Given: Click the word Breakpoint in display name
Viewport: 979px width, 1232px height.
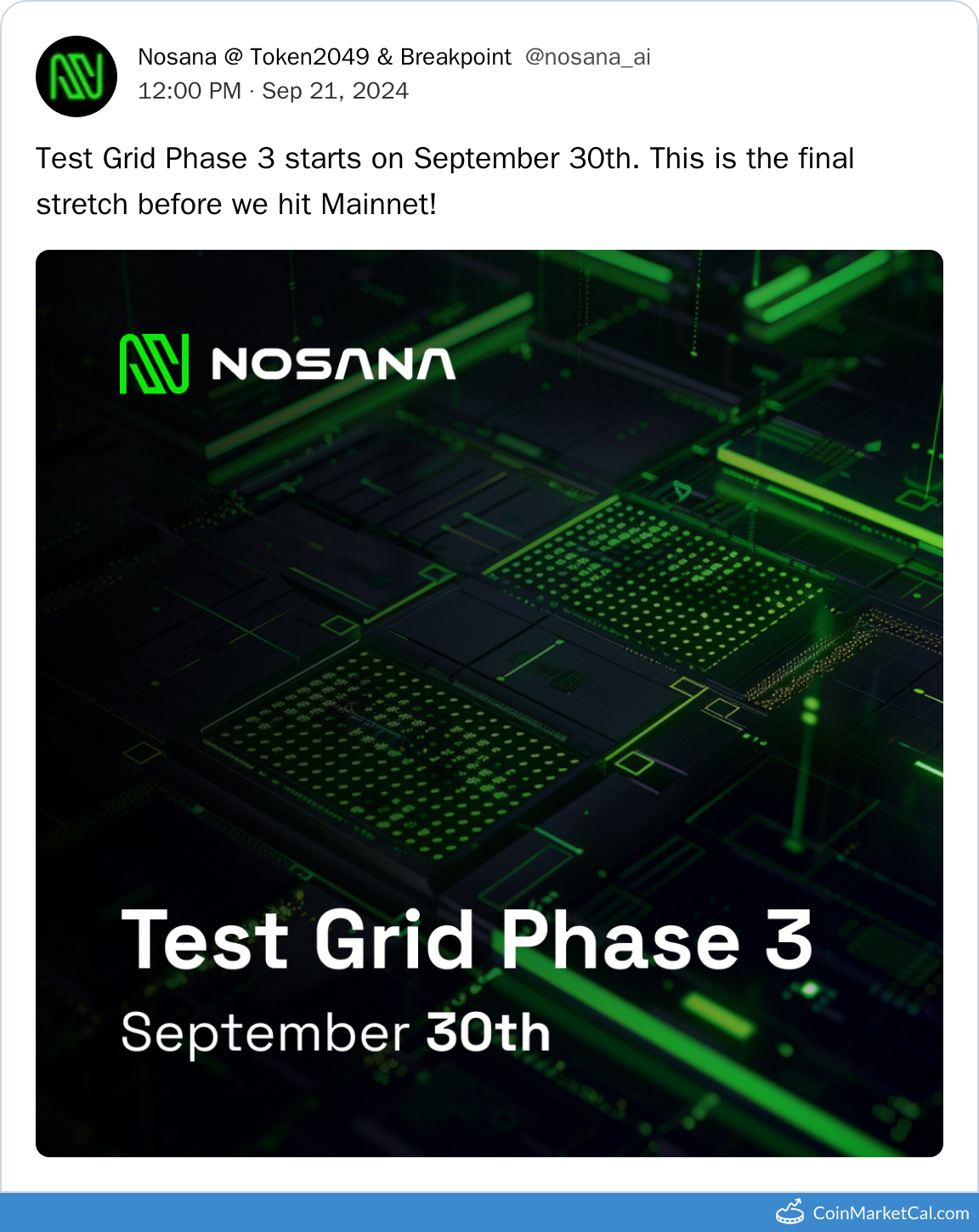Looking at the screenshot, I should click(456, 57).
